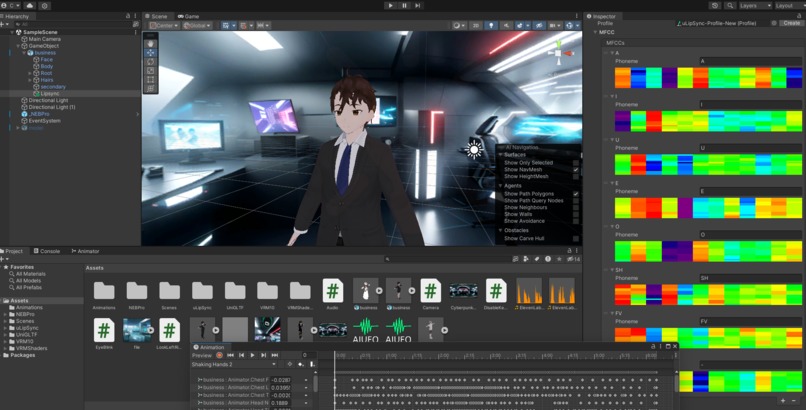Enable Show Path Query Nodes checkbox
The width and height of the screenshot is (806, 410).
pos(576,200)
